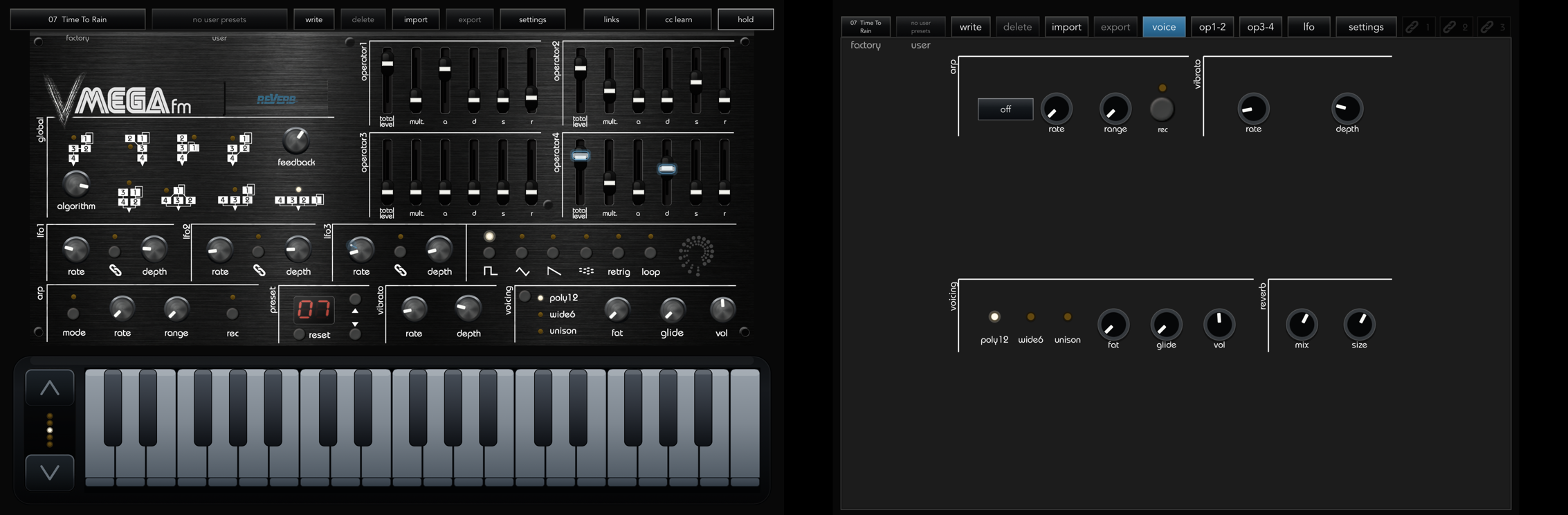Select unison in the voice panel

[x=1067, y=317]
